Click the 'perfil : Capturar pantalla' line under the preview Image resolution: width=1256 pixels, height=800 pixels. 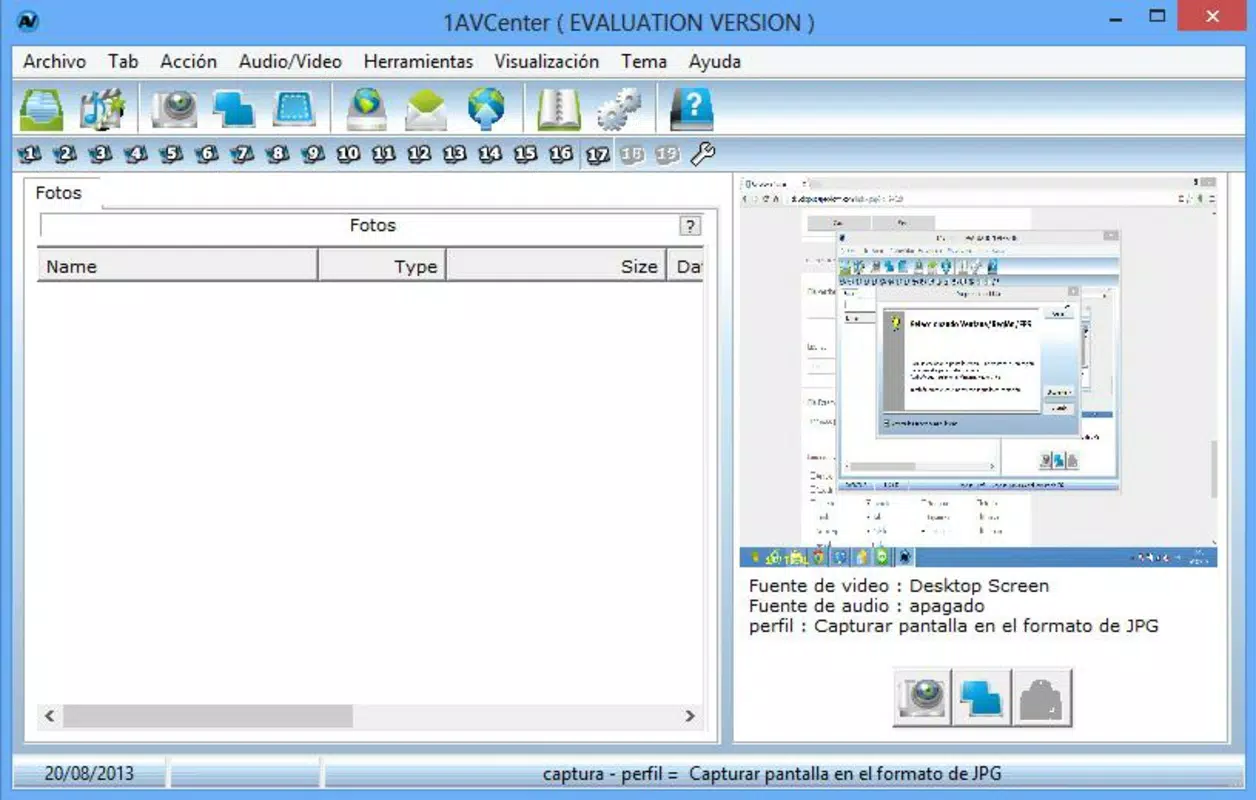coord(953,626)
